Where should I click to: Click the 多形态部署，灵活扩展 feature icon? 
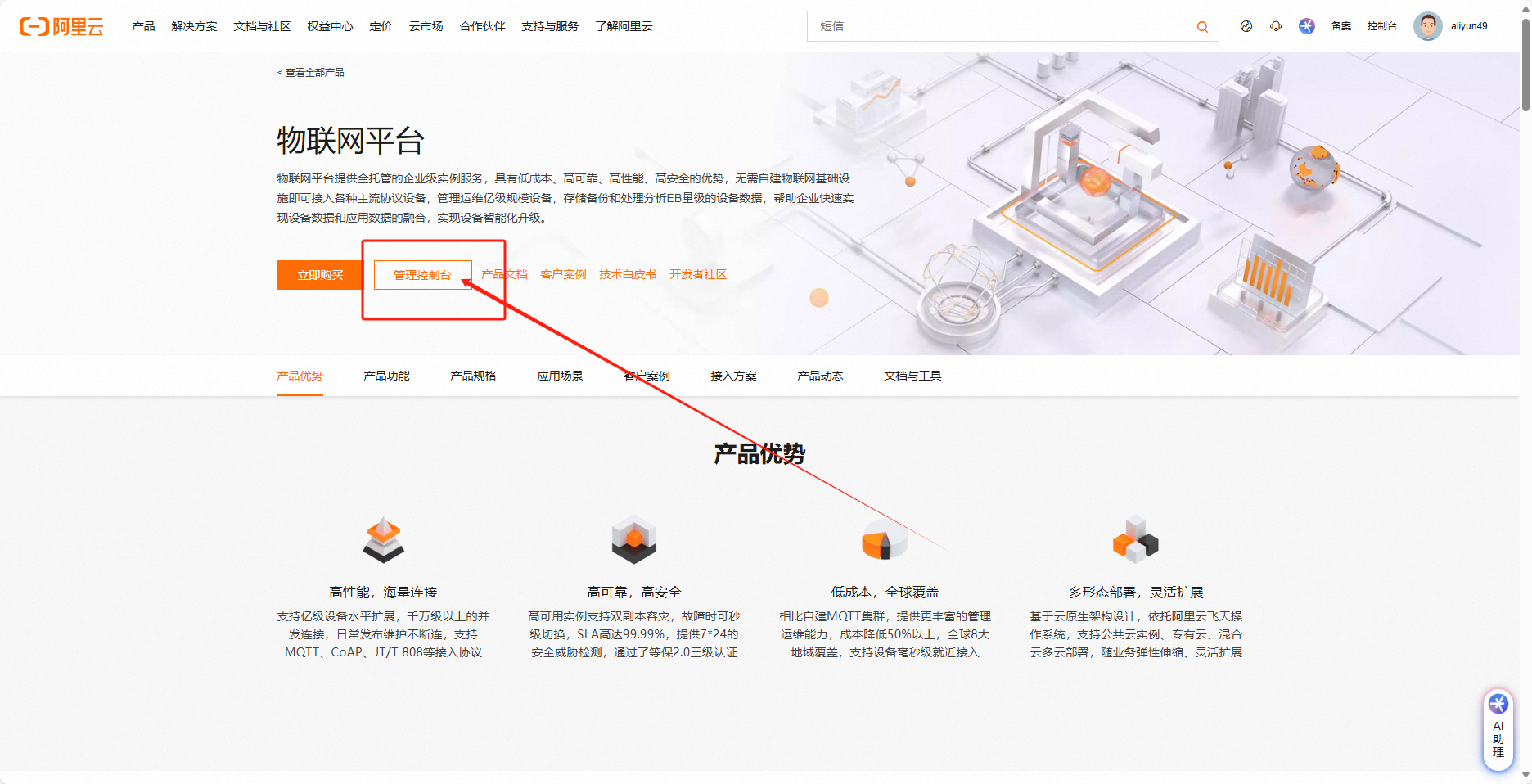(x=1136, y=540)
